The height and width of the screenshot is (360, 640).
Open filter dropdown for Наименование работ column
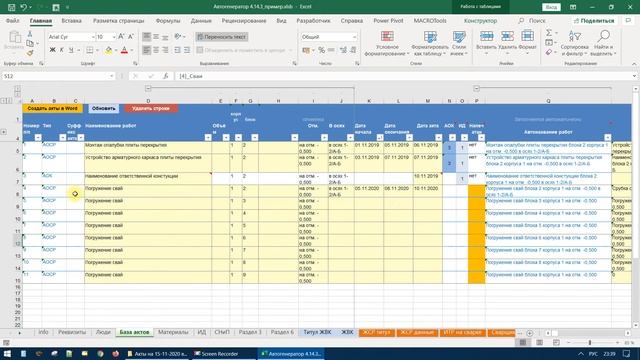coord(208,138)
